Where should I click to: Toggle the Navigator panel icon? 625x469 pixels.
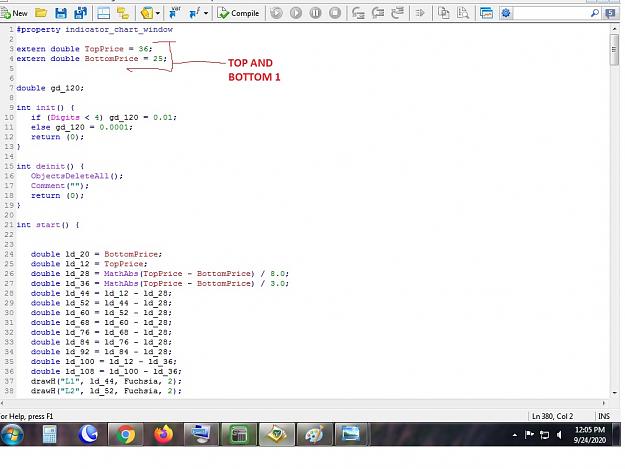pyautogui.click(x=104, y=13)
